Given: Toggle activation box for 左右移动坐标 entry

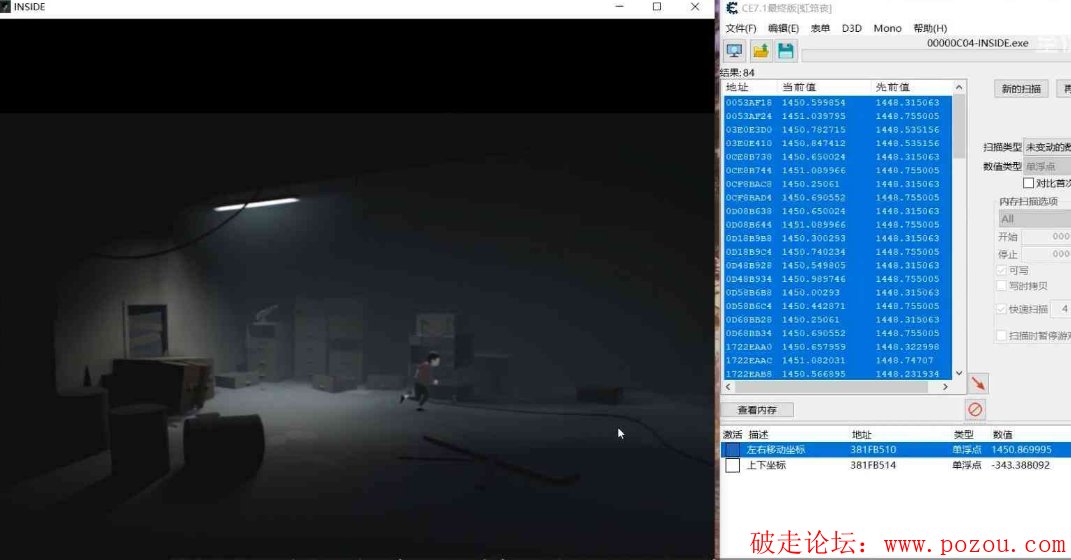Looking at the screenshot, I should pyautogui.click(x=732, y=449).
